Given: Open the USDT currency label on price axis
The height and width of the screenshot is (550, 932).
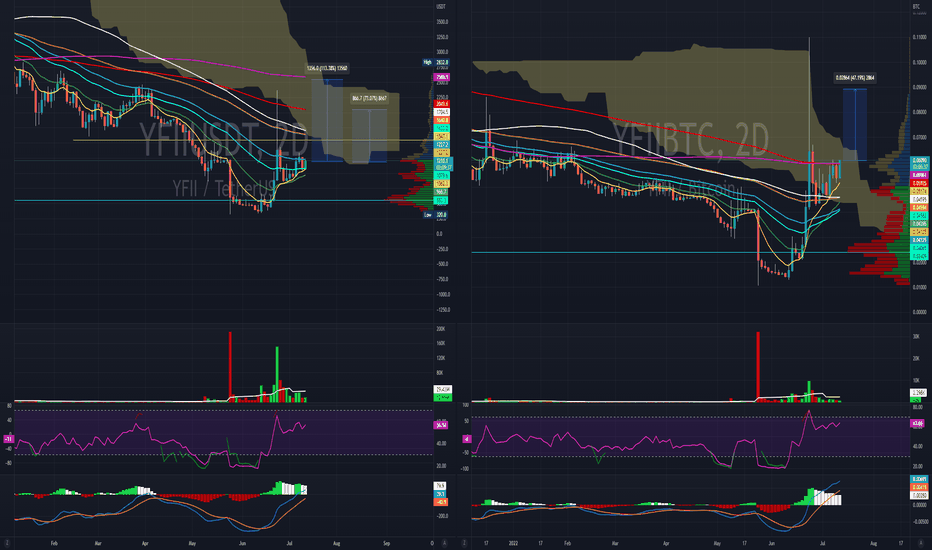Looking at the screenshot, I should pyautogui.click(x=440, y=7).
